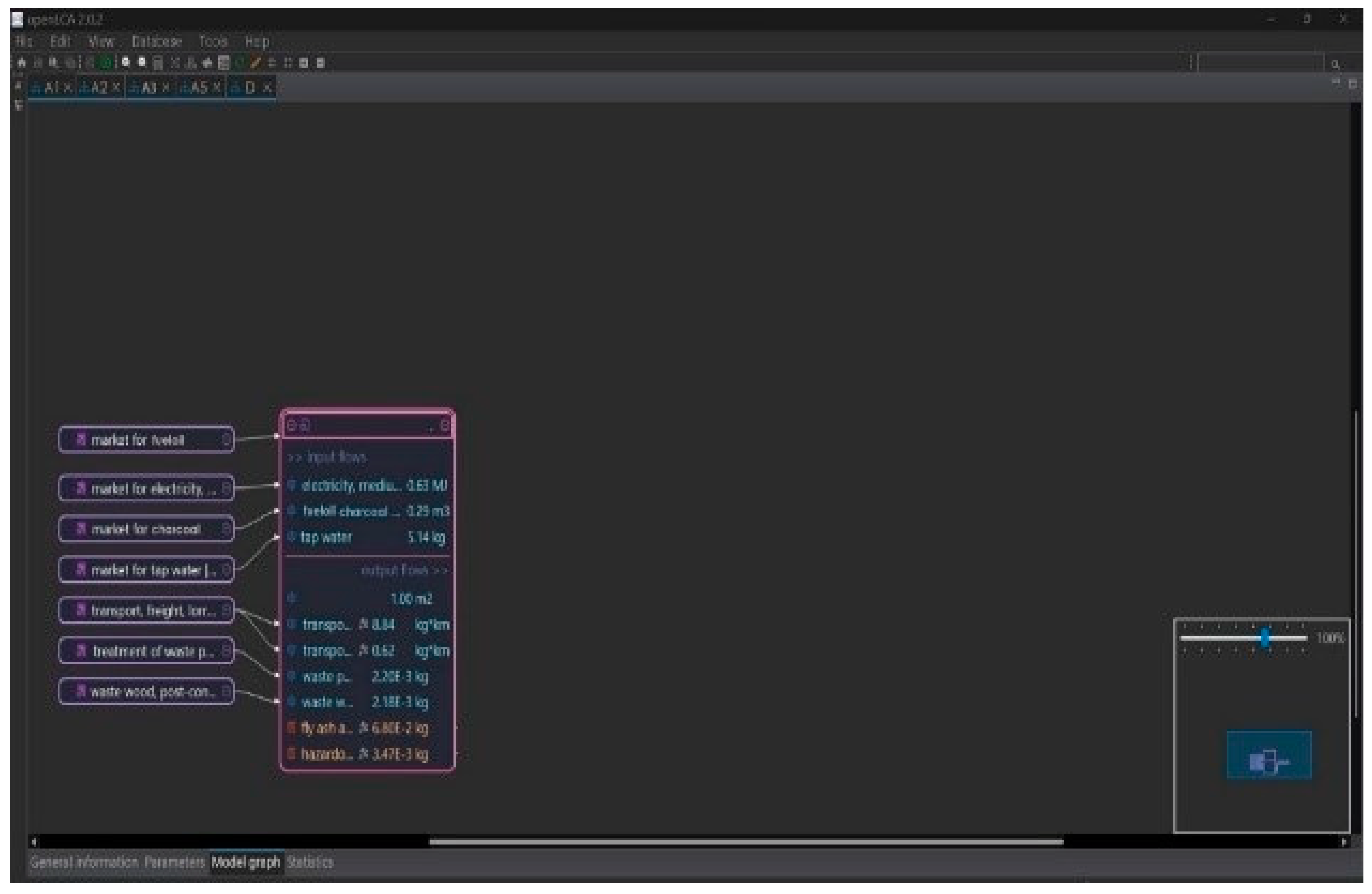The height and width of the screenshot is (894, 1372).
Task: Switch to the A3 editor tab
Action: 149,88
